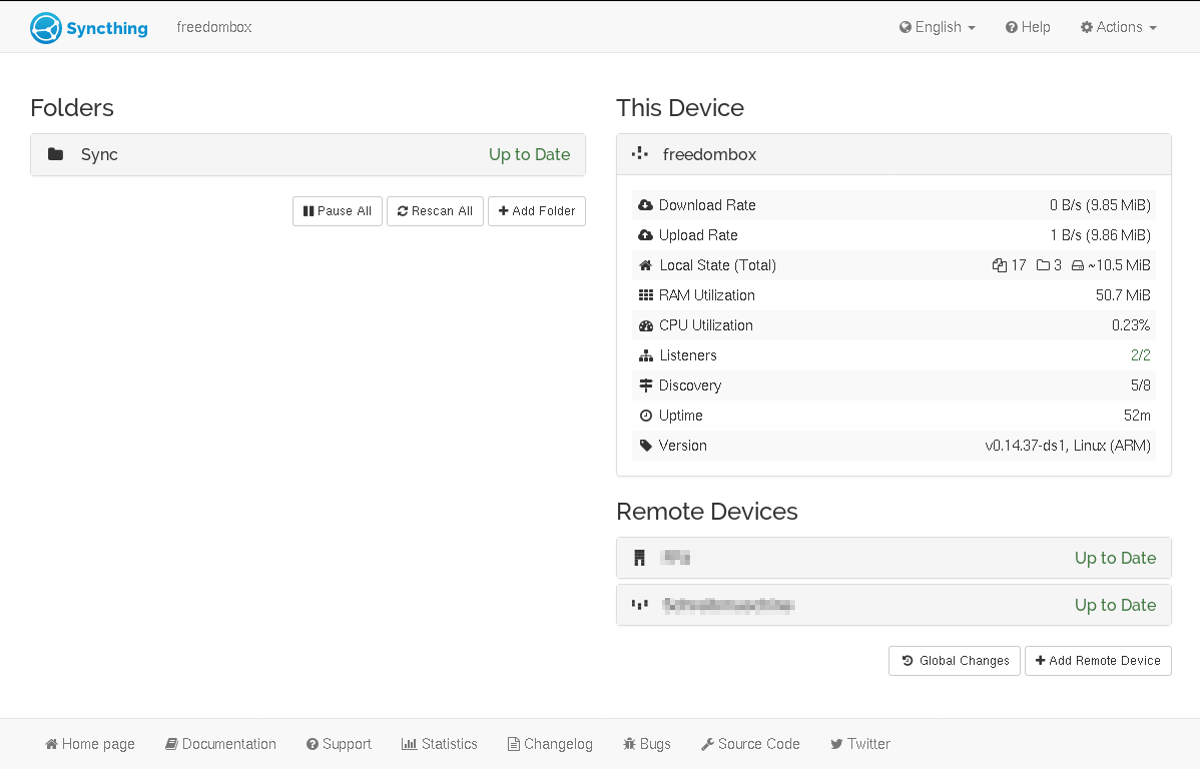The image size is (1200, 769).
Task: Click the Discovery signpost icon
Action: pyautogui.click(x=645, y=385)
